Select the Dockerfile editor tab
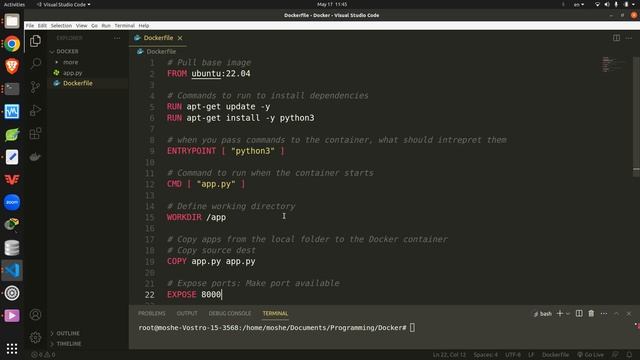This screenshot has width=640, height=360. (158, 38)
